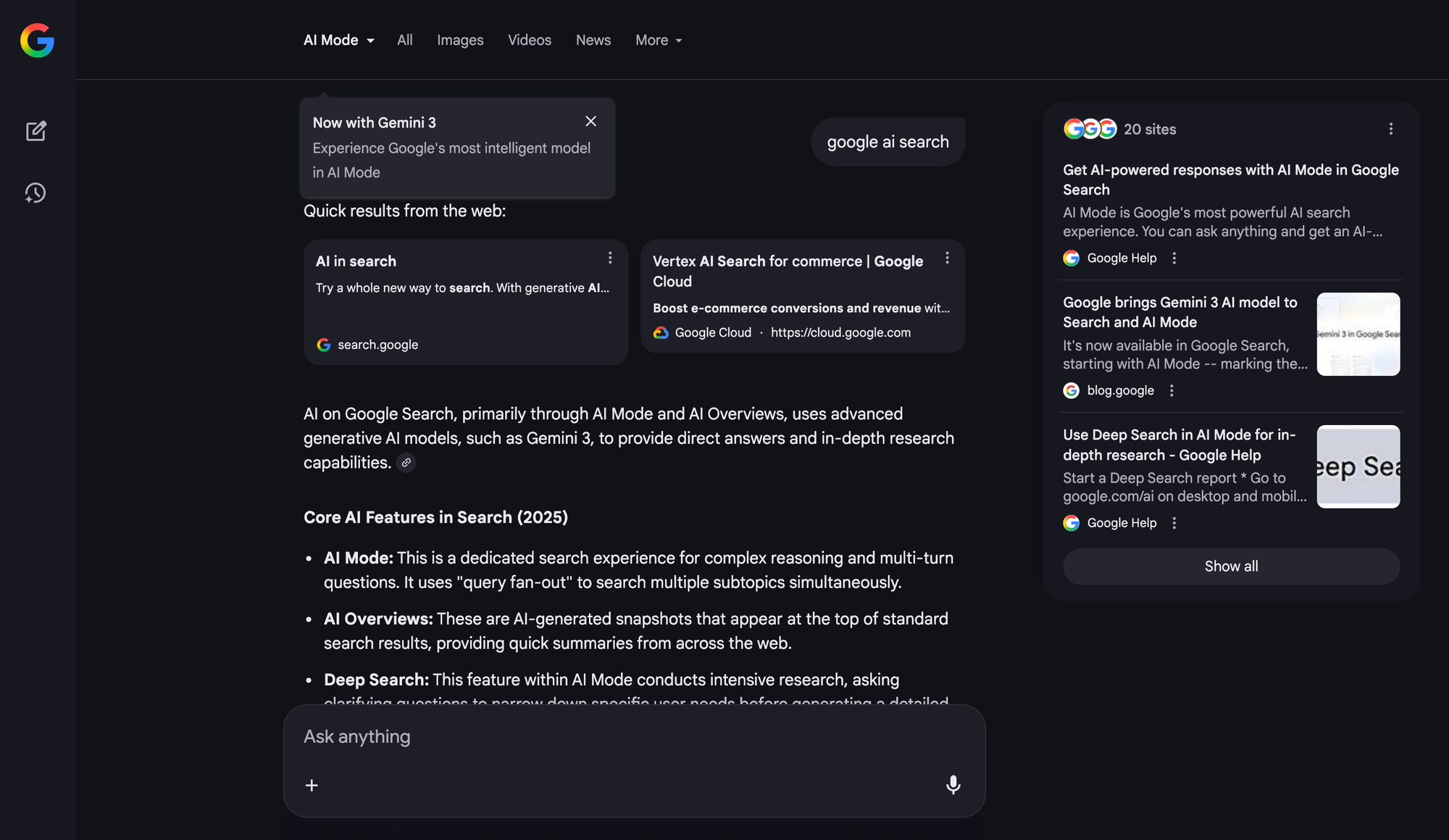The width and height of the screenshot is (1449, 840).
Task: Dismiss the Now with Gemini 3 tooltip
Action: (591, 122)
